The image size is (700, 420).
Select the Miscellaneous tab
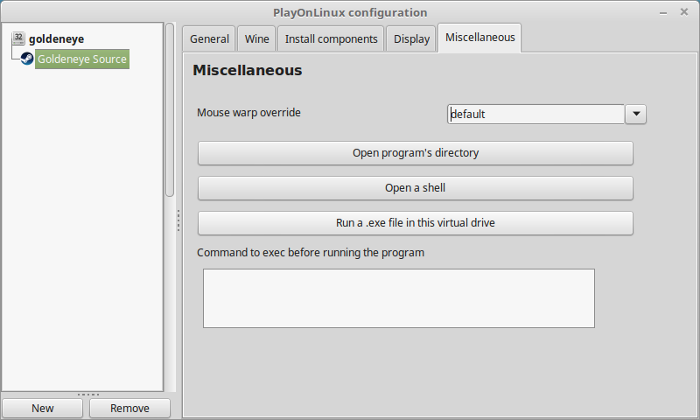[479, 37]
